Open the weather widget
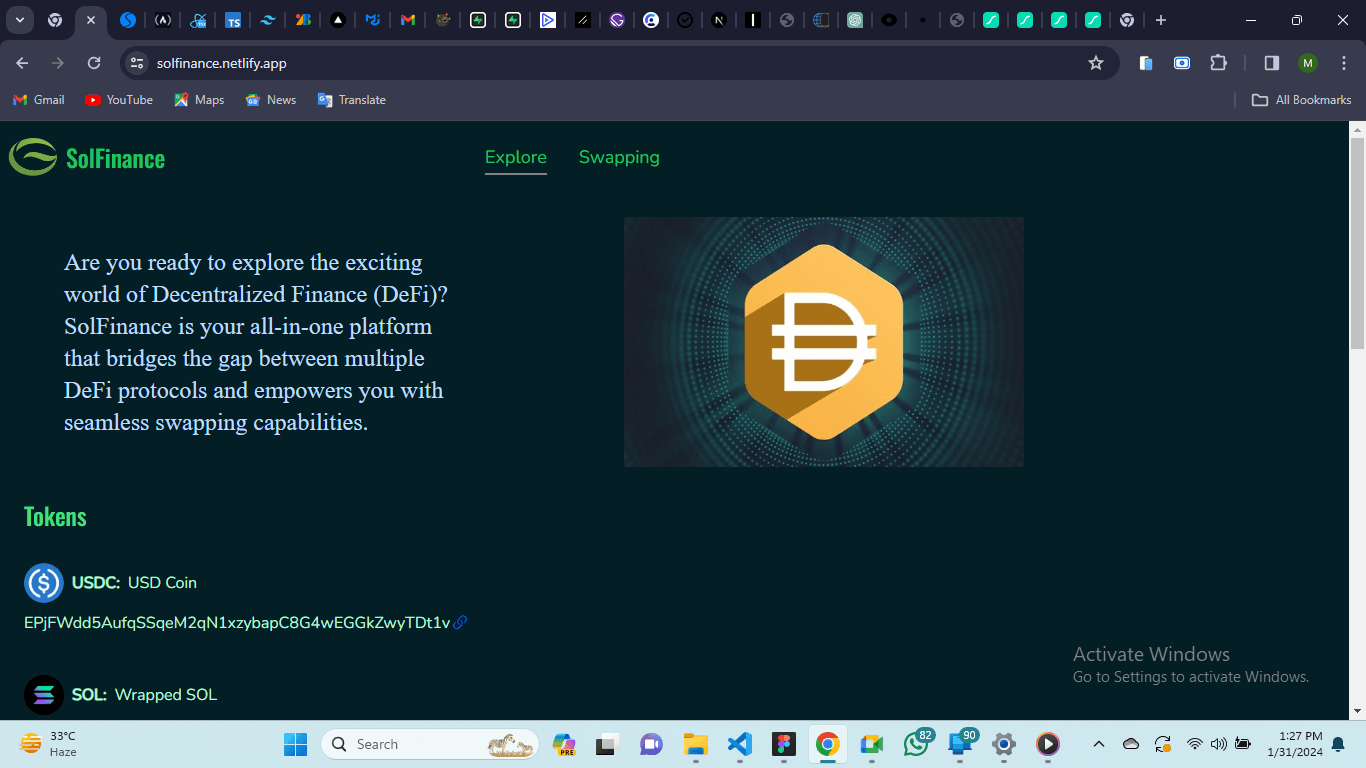The height and width of the screenshot is (768, 1366). (x=48, y=744)
